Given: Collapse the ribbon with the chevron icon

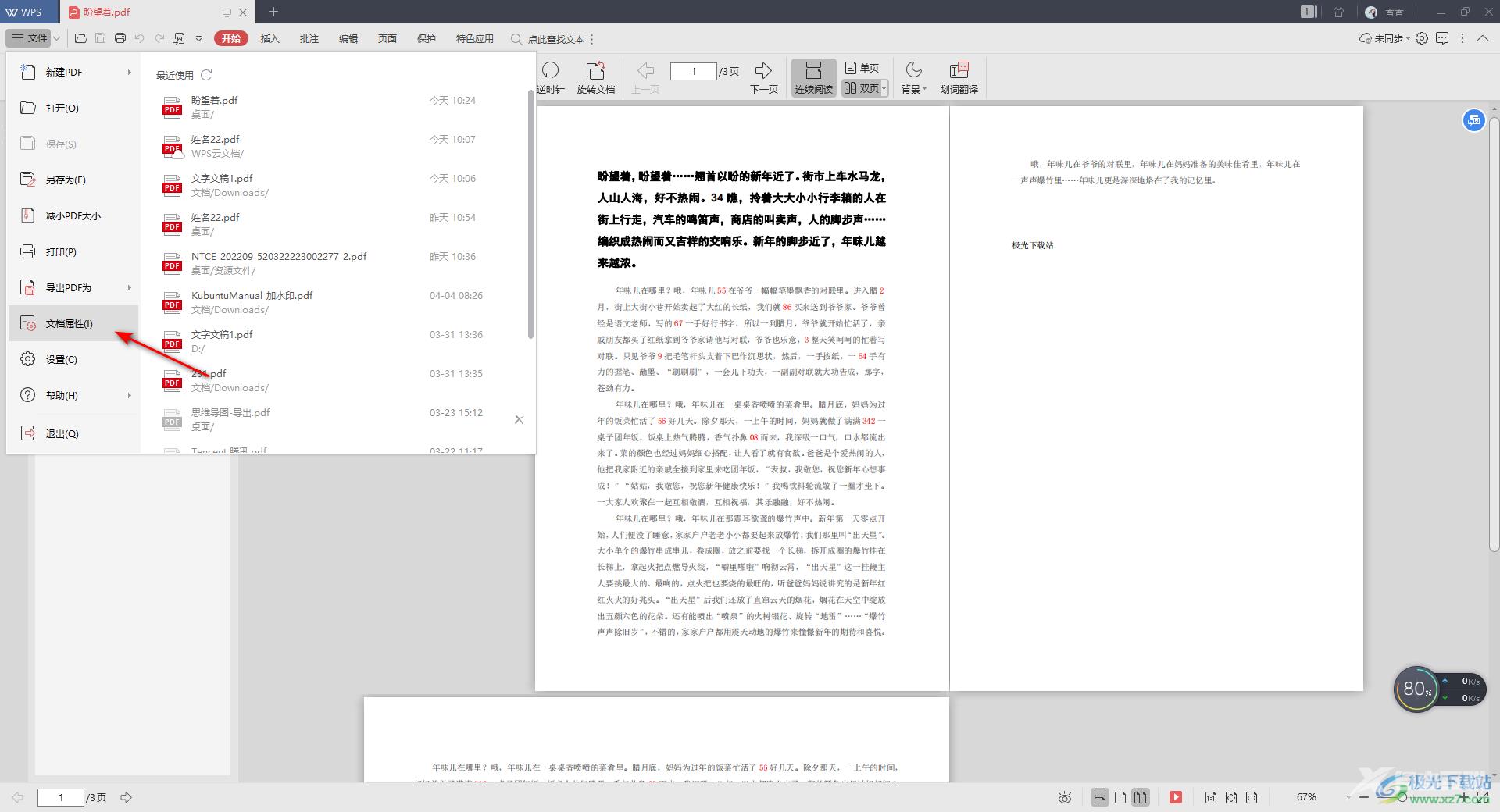Looking at the screenshot, I should click(1483, 38).
